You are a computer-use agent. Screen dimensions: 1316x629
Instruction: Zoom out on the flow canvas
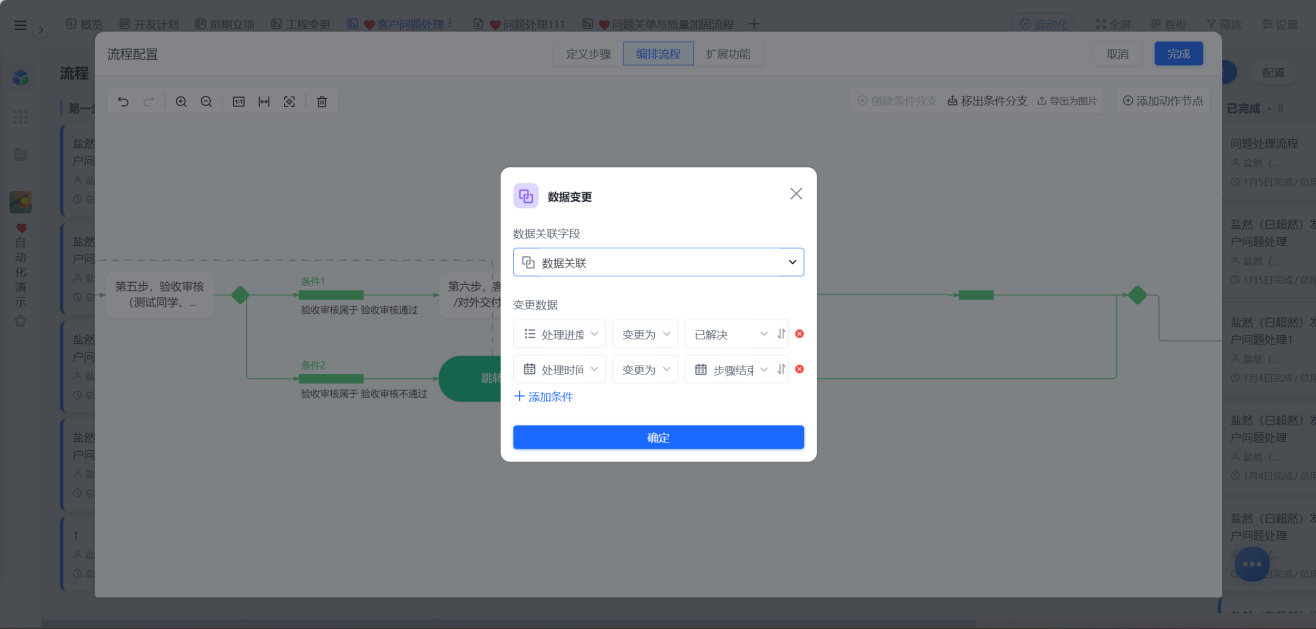coord(206,101)
